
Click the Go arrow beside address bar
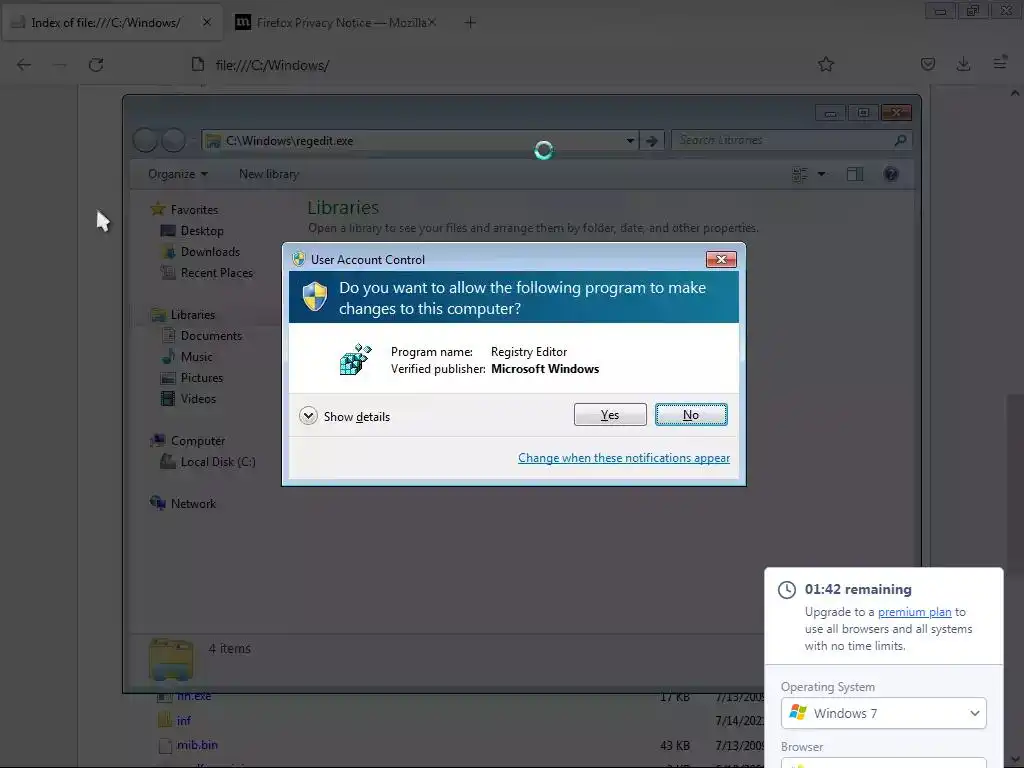coord(652,140)
